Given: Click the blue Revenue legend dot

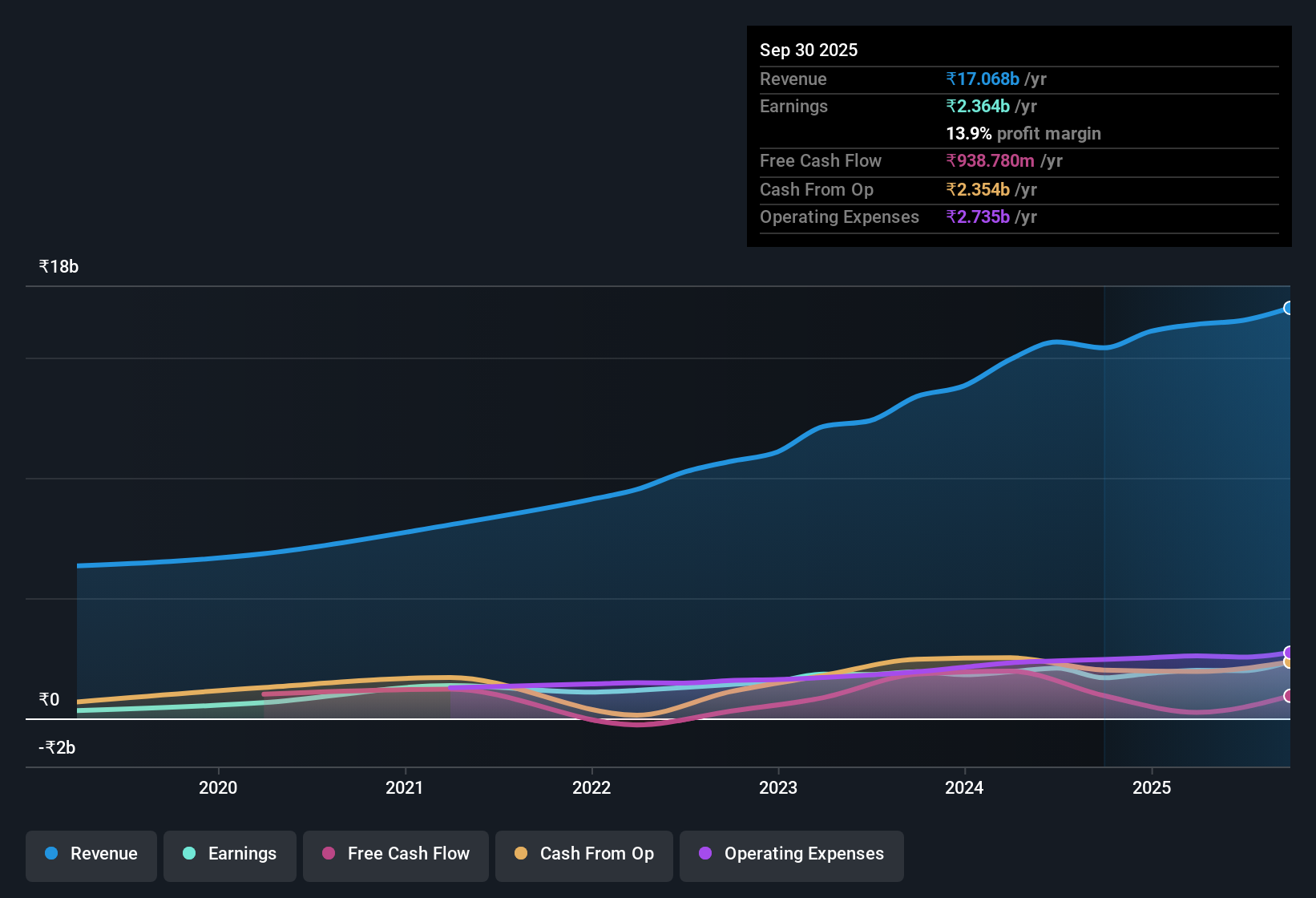Looking at the screenshot, I should coord(51,854).
